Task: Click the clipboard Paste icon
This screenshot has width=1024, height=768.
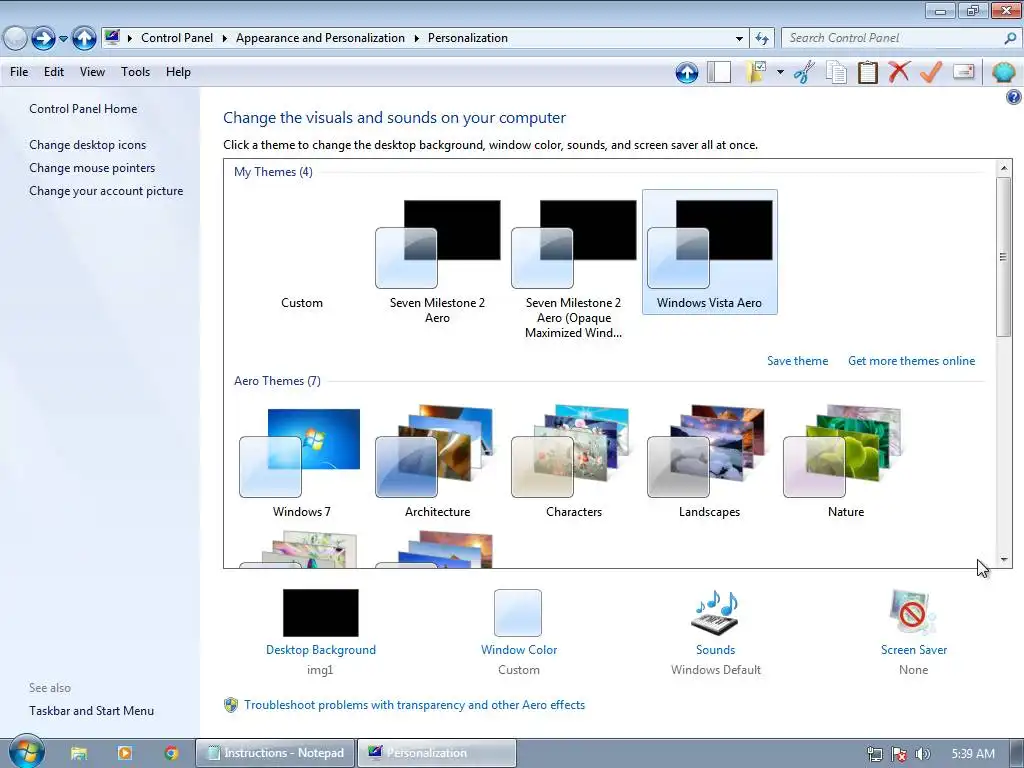Action: coord(867,72)
